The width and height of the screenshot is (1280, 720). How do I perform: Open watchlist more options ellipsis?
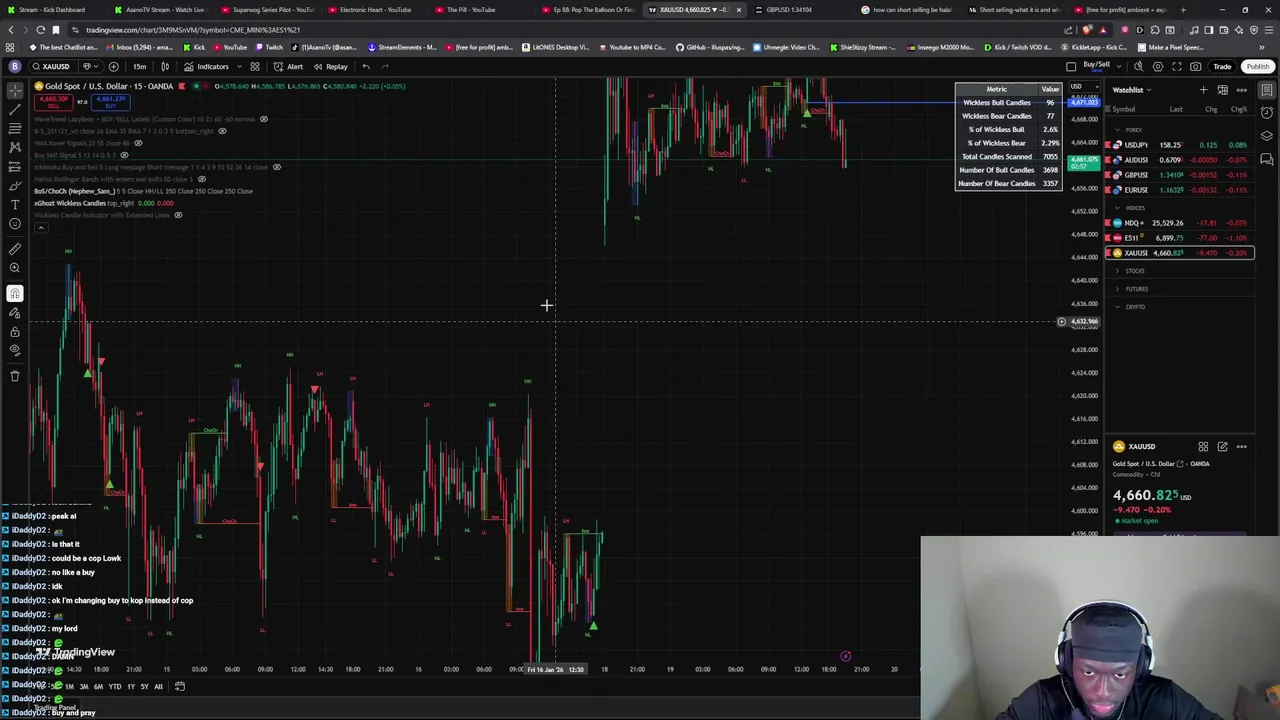click(1241, 90)
